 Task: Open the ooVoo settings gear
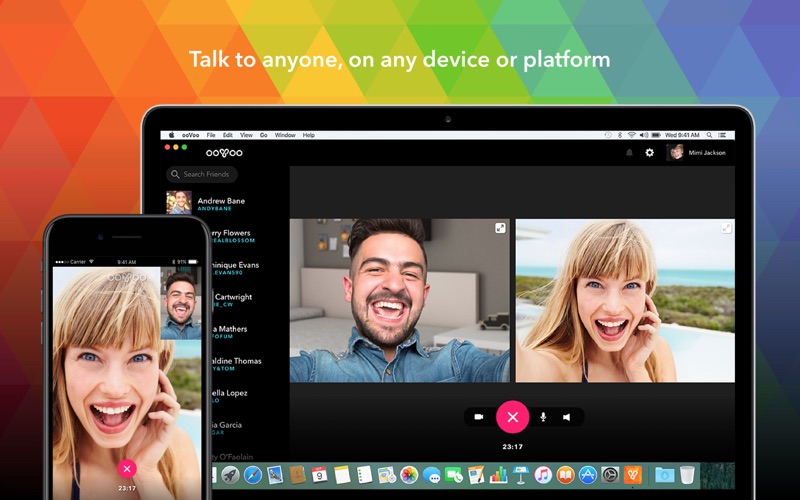point(649,153)
